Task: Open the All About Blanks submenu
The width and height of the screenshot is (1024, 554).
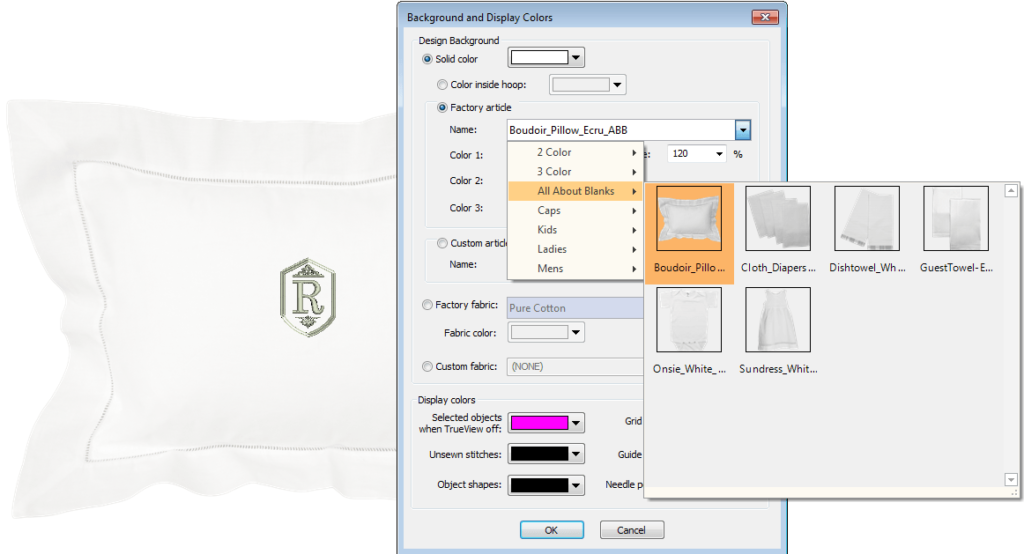Action: point(575,191)
